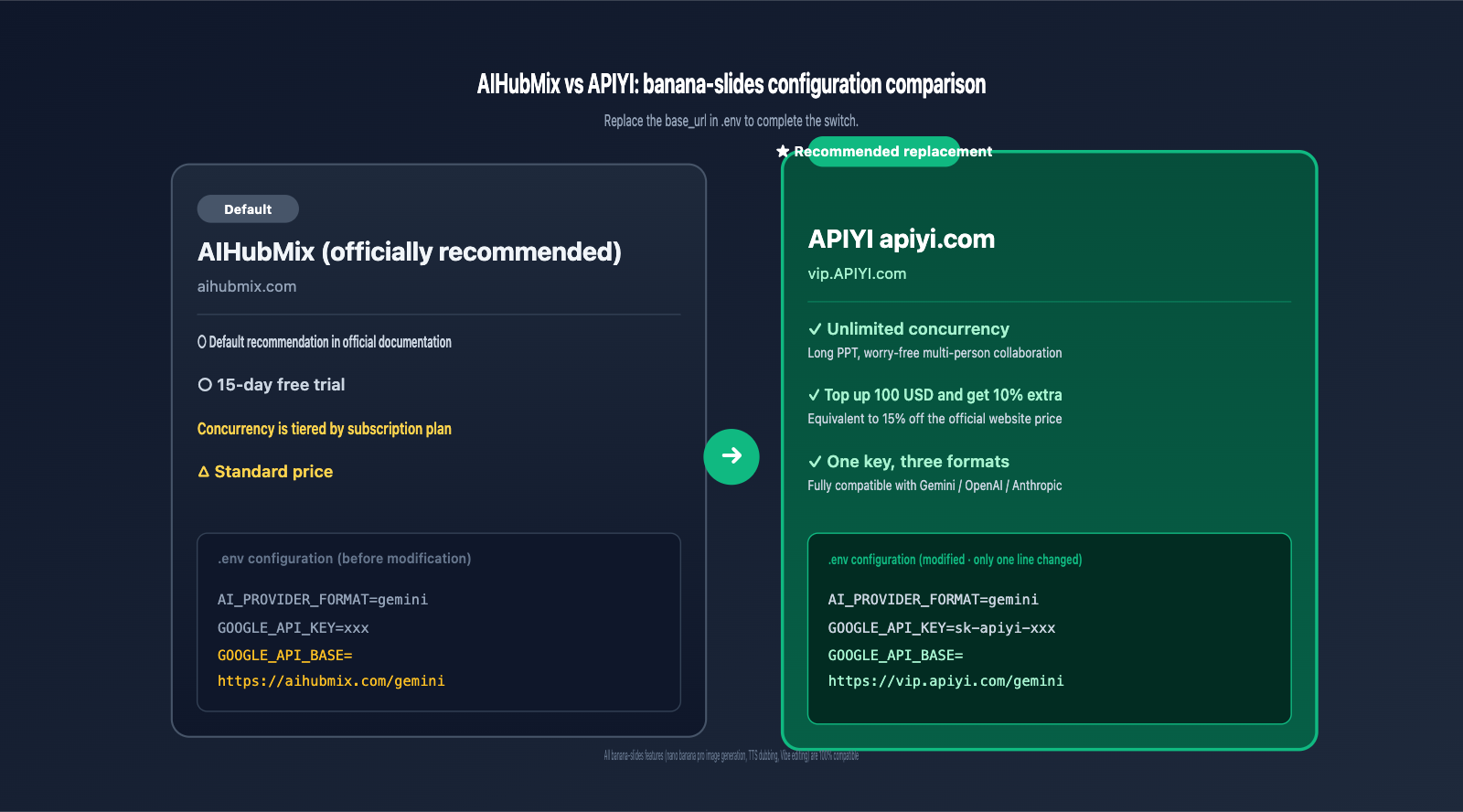Click the APIYI apiyi.com heading
This screenshot has height=812, width=1463.
pyautogui.click(x=902, y=239)
